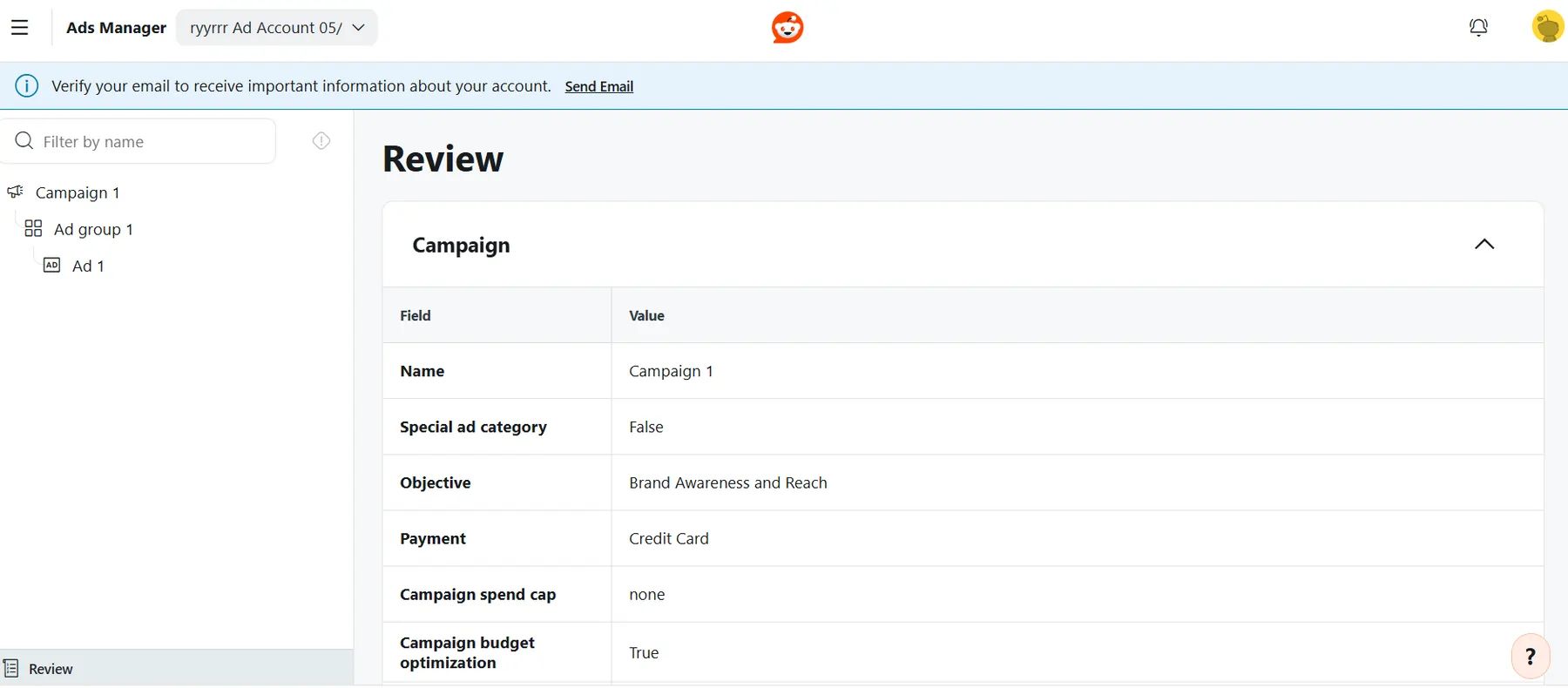Click the verify email banner message

coord(301,86)
